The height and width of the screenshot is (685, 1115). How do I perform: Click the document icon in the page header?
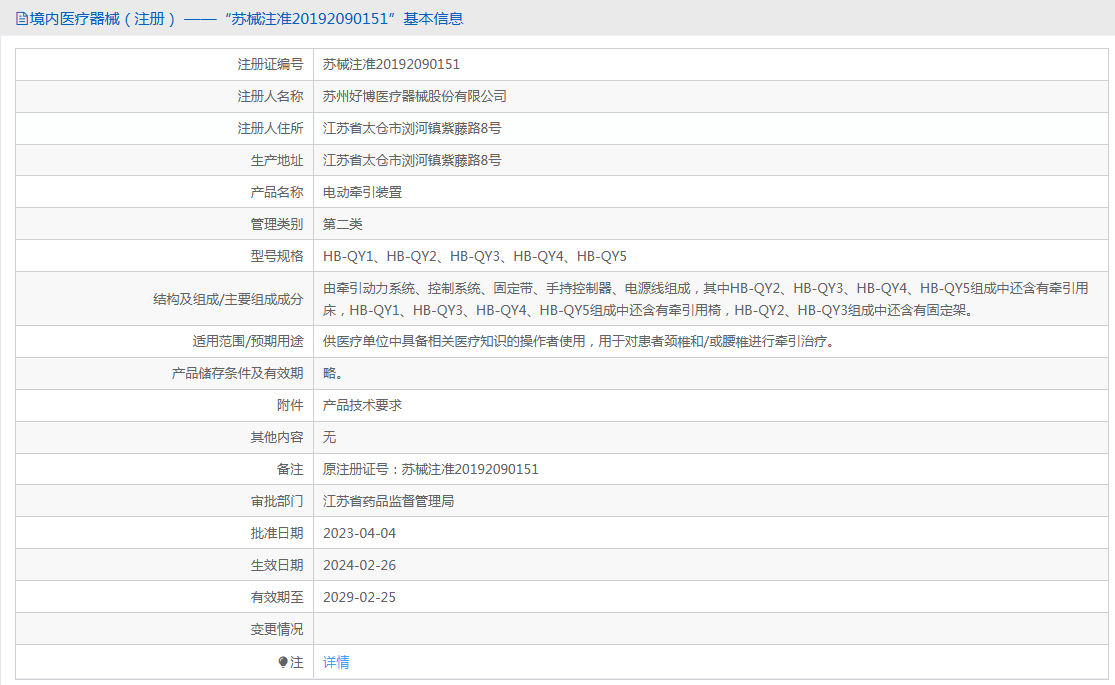click(22, 19)
